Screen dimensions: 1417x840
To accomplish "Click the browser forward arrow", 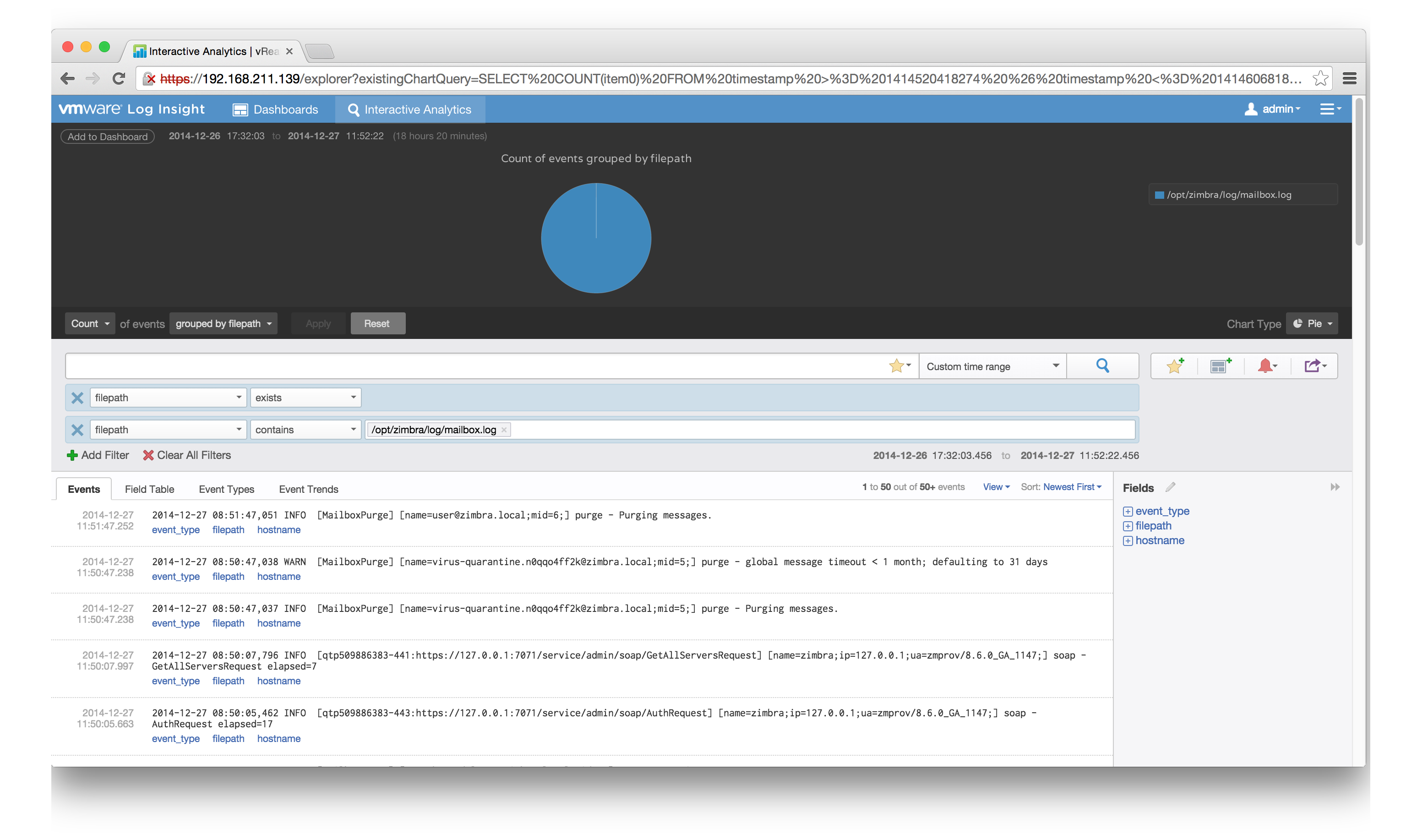I will 92,78.
